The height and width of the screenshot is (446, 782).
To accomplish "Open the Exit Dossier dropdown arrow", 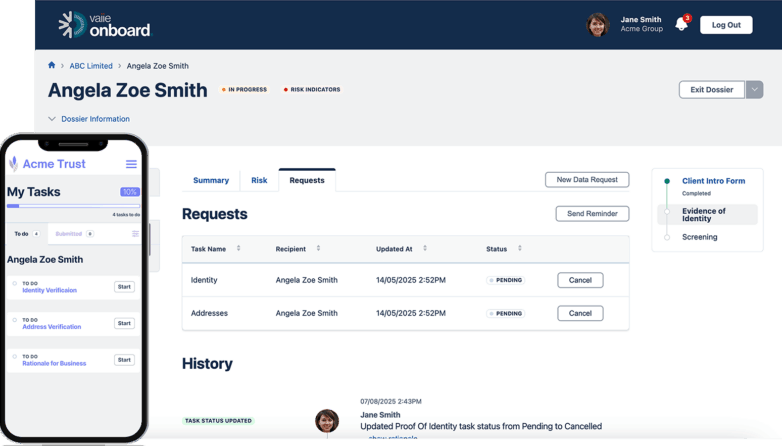I will click(755, 90).
